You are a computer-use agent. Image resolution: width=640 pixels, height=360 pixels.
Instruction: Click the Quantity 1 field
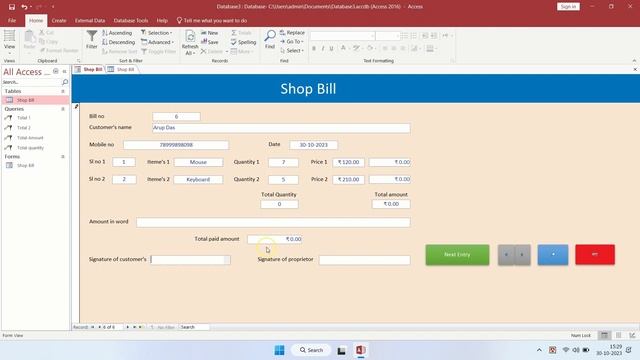pos(283,162)
